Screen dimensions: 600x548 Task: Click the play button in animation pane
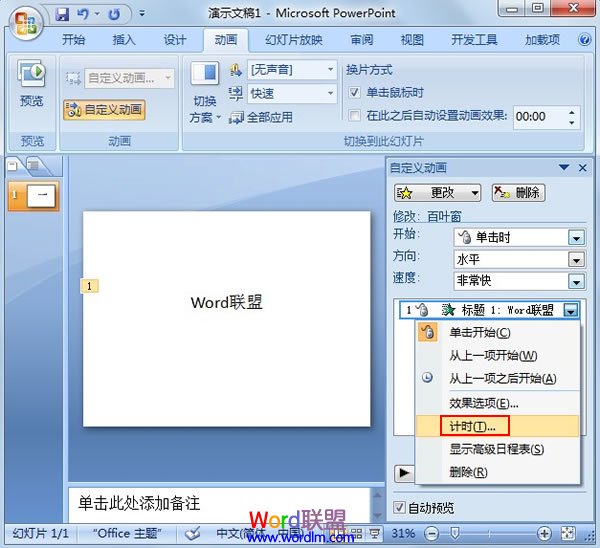pos(404,473)
